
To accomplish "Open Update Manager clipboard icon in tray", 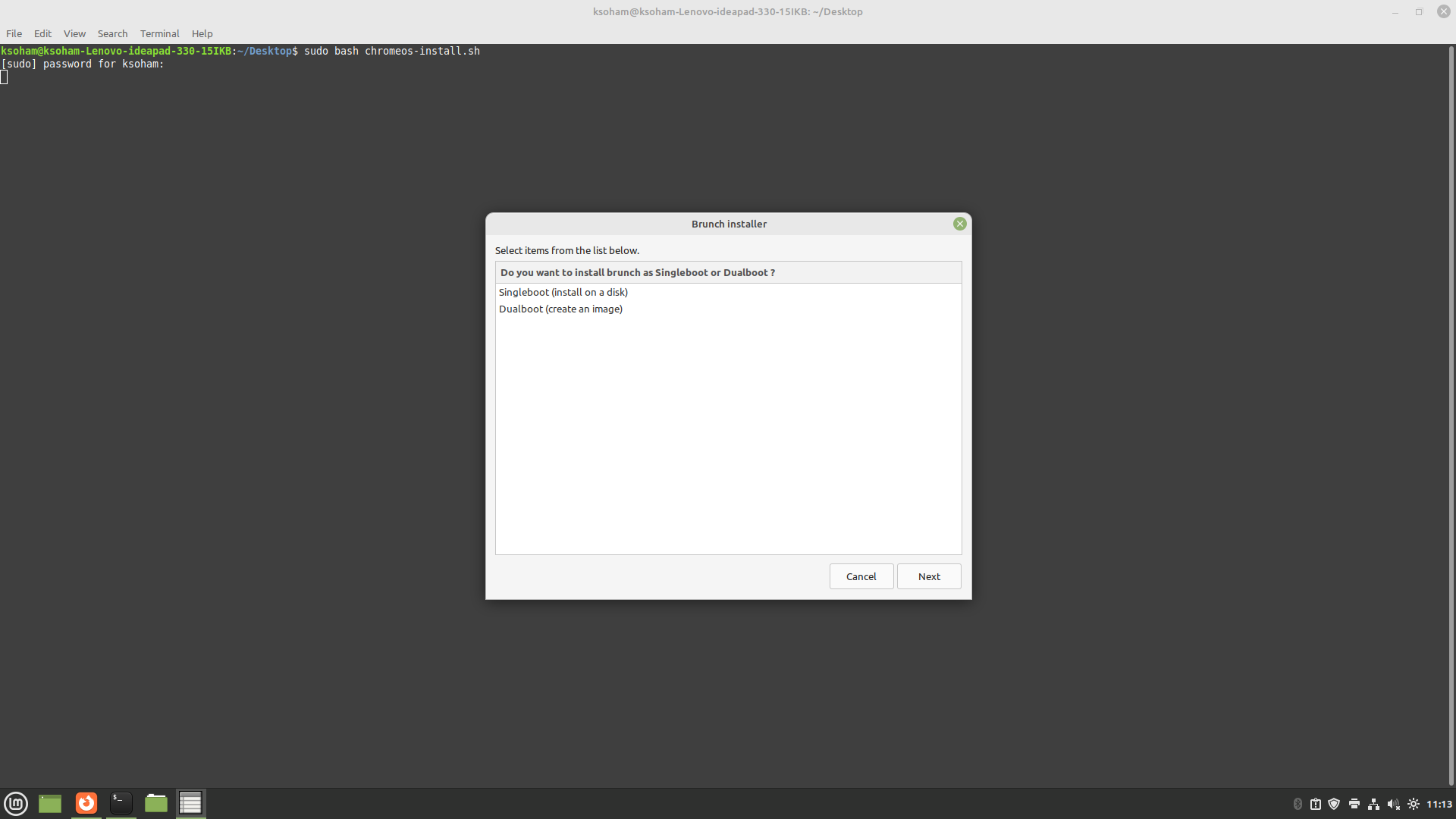I will tap(1316, 804).
